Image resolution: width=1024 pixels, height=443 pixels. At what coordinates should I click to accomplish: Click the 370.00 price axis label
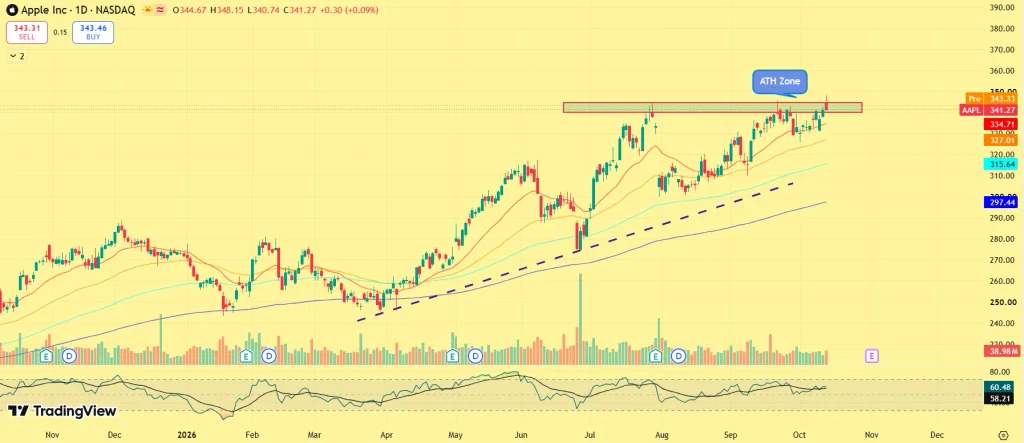click(x=1002, y=50)
